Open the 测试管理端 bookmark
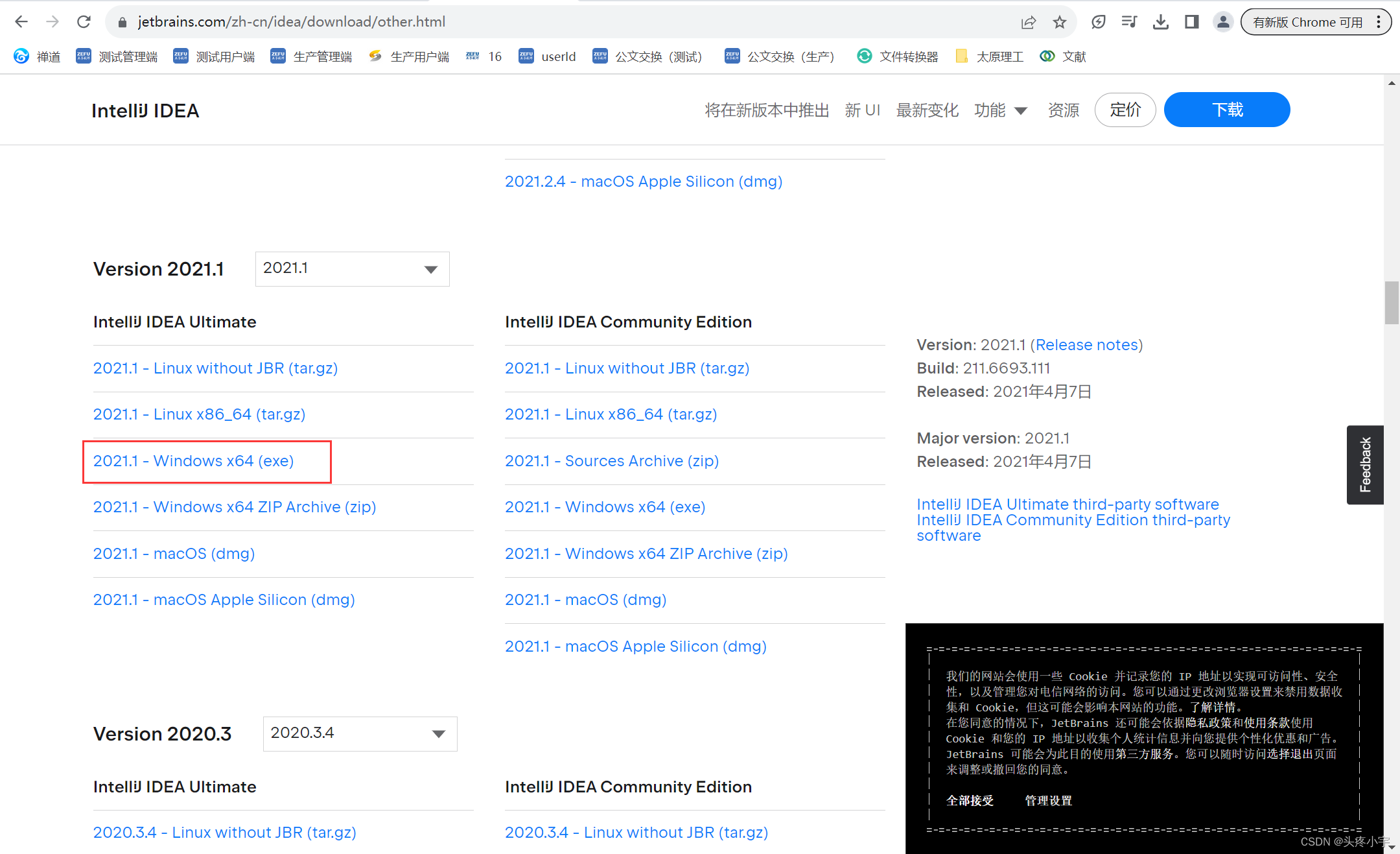Image resolution: width=1400 pixels, height=854 pixels. (117, 56)
